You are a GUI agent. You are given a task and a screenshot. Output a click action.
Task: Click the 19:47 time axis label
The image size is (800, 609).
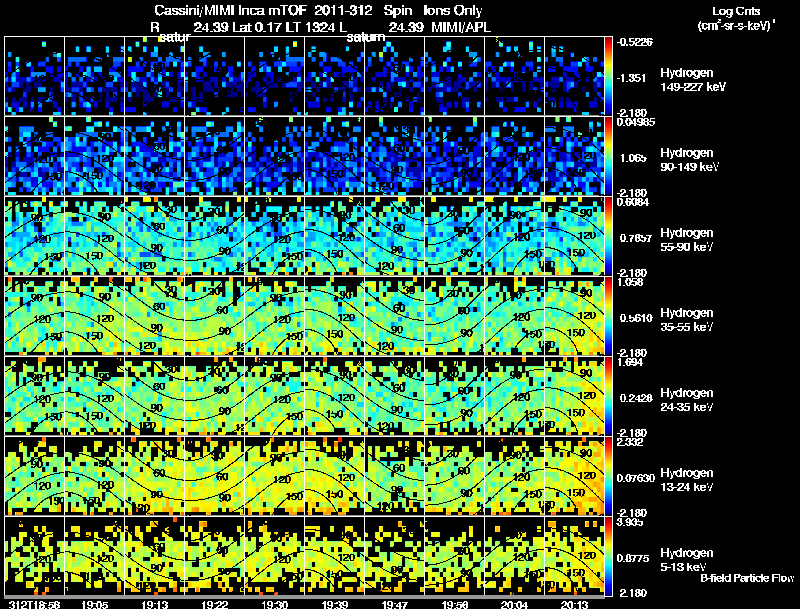click(x=394, y=604)
